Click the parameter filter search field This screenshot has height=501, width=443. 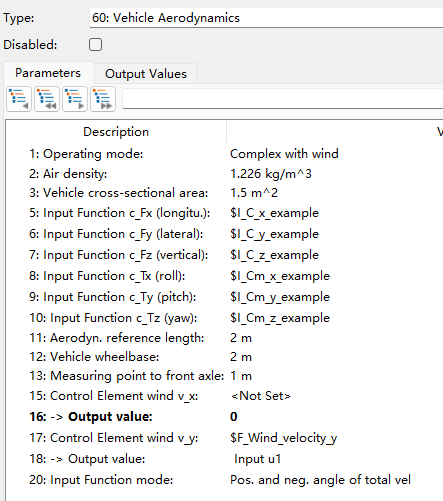coord(283,99)
